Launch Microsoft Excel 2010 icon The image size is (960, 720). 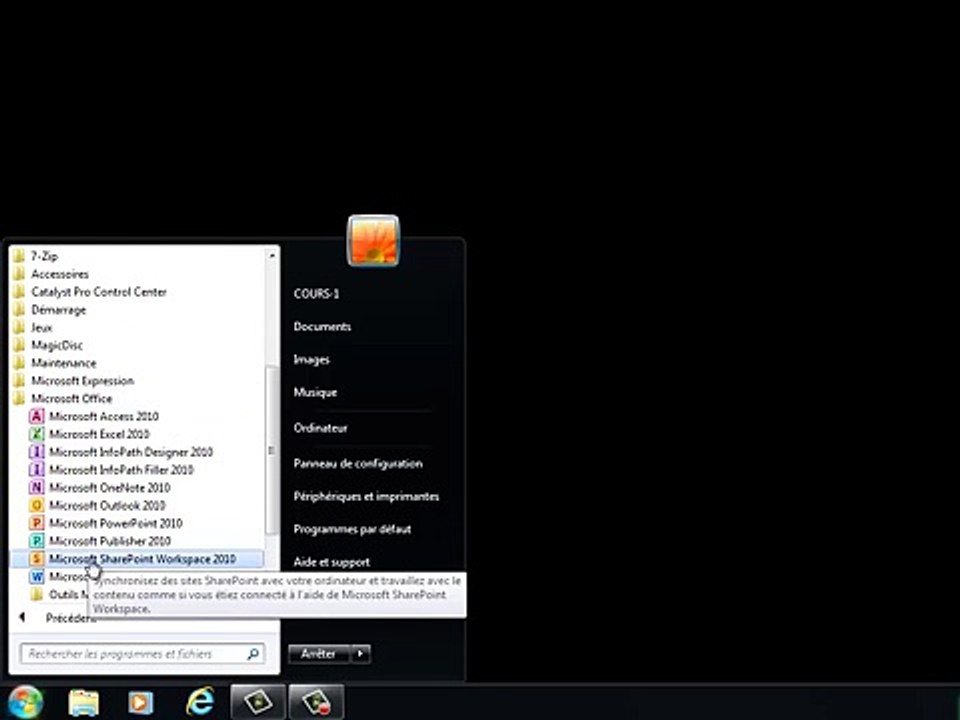coord(37,434)
